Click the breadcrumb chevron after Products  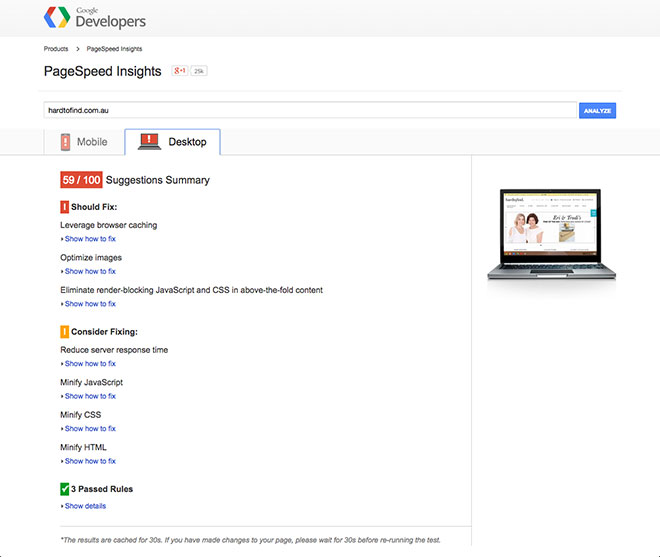[x=77, y=49]
